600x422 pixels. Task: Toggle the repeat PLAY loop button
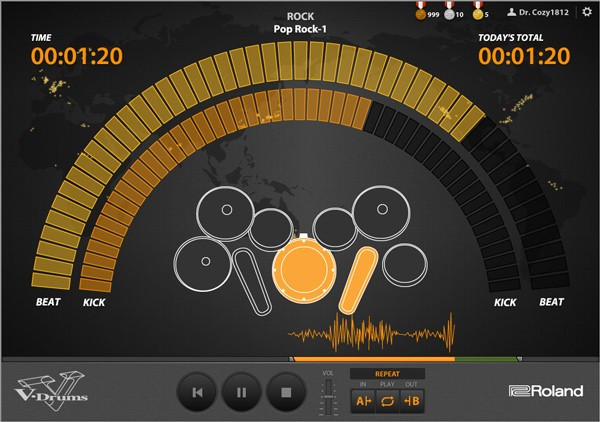387,399
